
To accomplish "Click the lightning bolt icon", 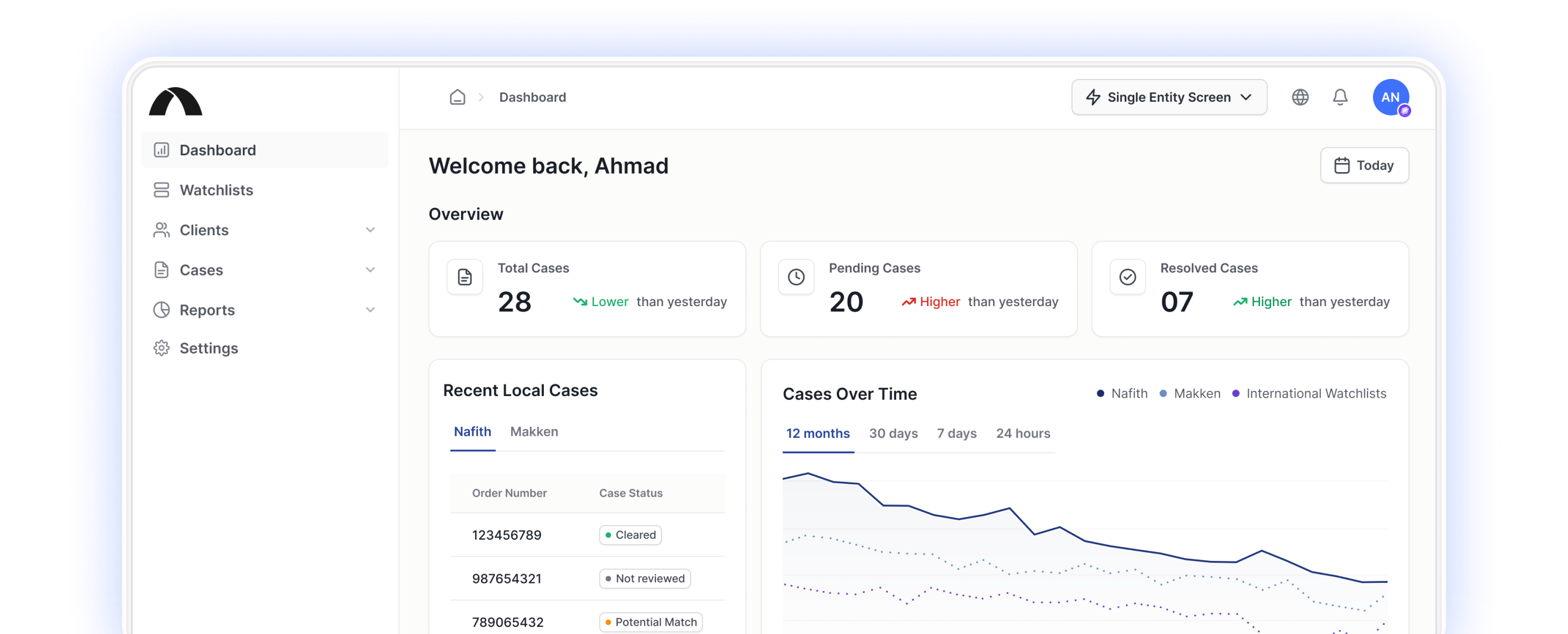I will pos(1093,97).
